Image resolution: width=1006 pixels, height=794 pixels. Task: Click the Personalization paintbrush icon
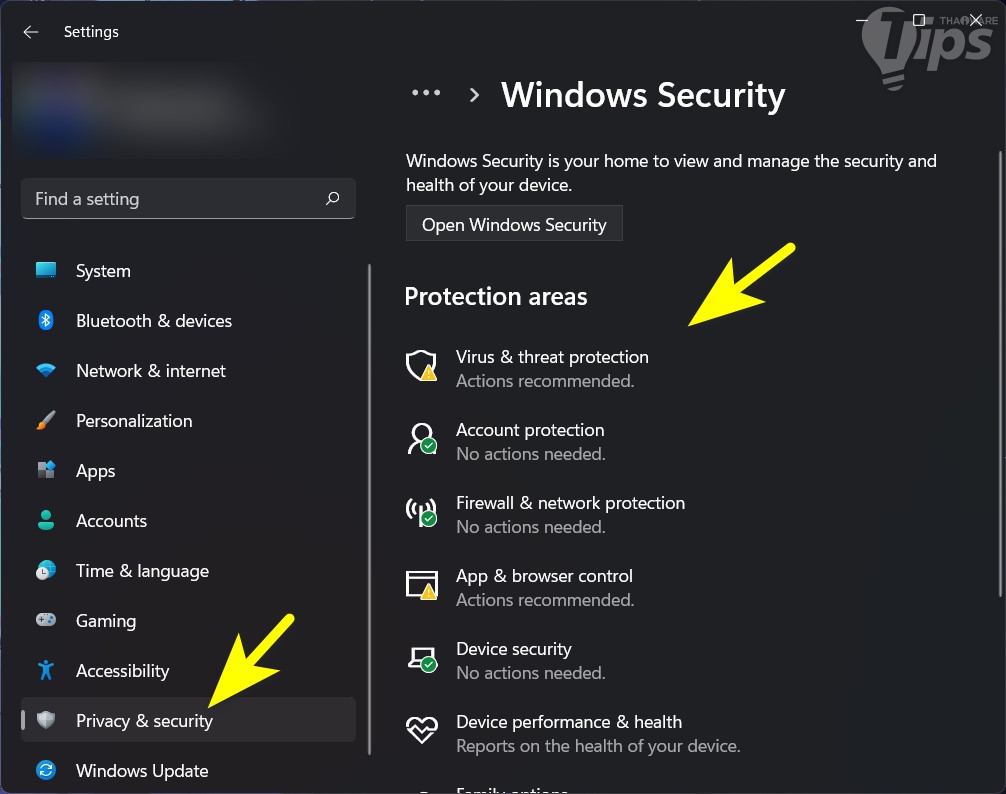coord(46,421)
